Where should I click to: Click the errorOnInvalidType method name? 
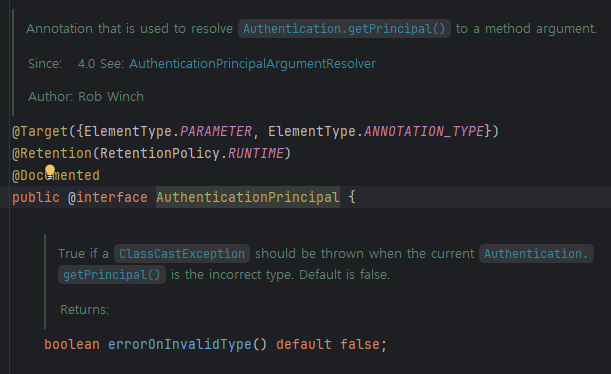pyautogui.click(x=180, y=344)
